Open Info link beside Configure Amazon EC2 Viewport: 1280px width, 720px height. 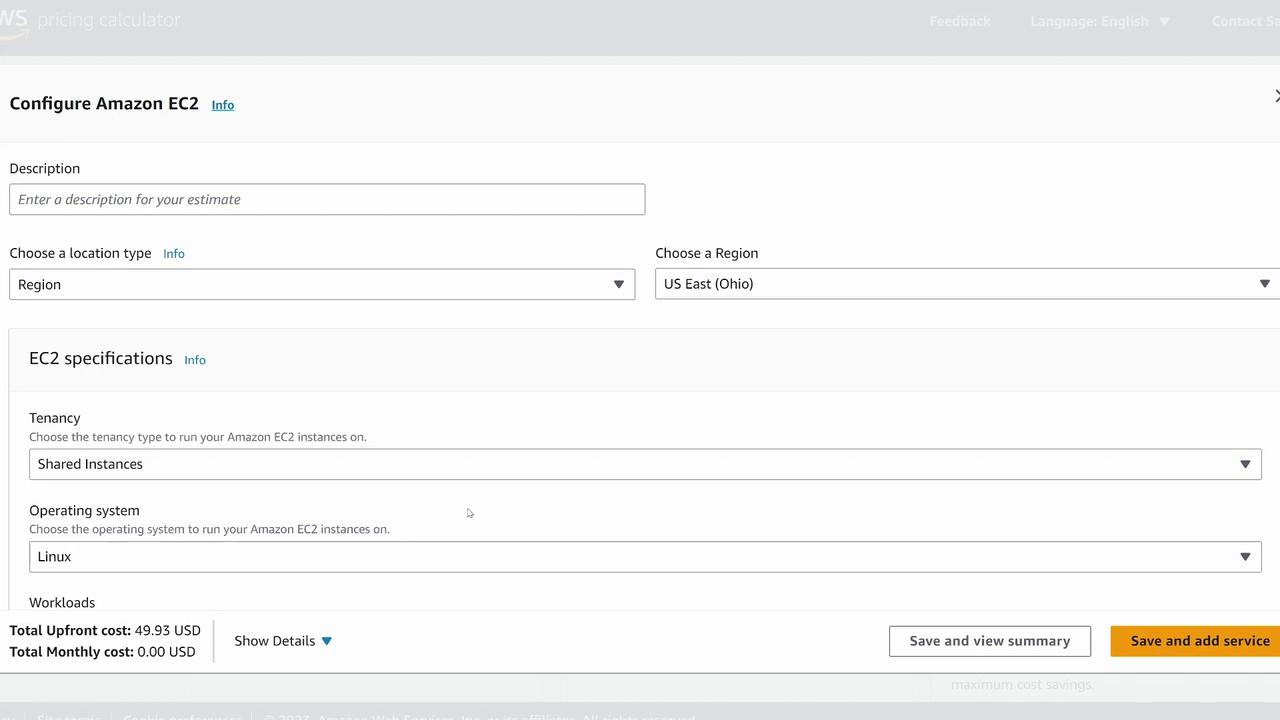(222, 105)
